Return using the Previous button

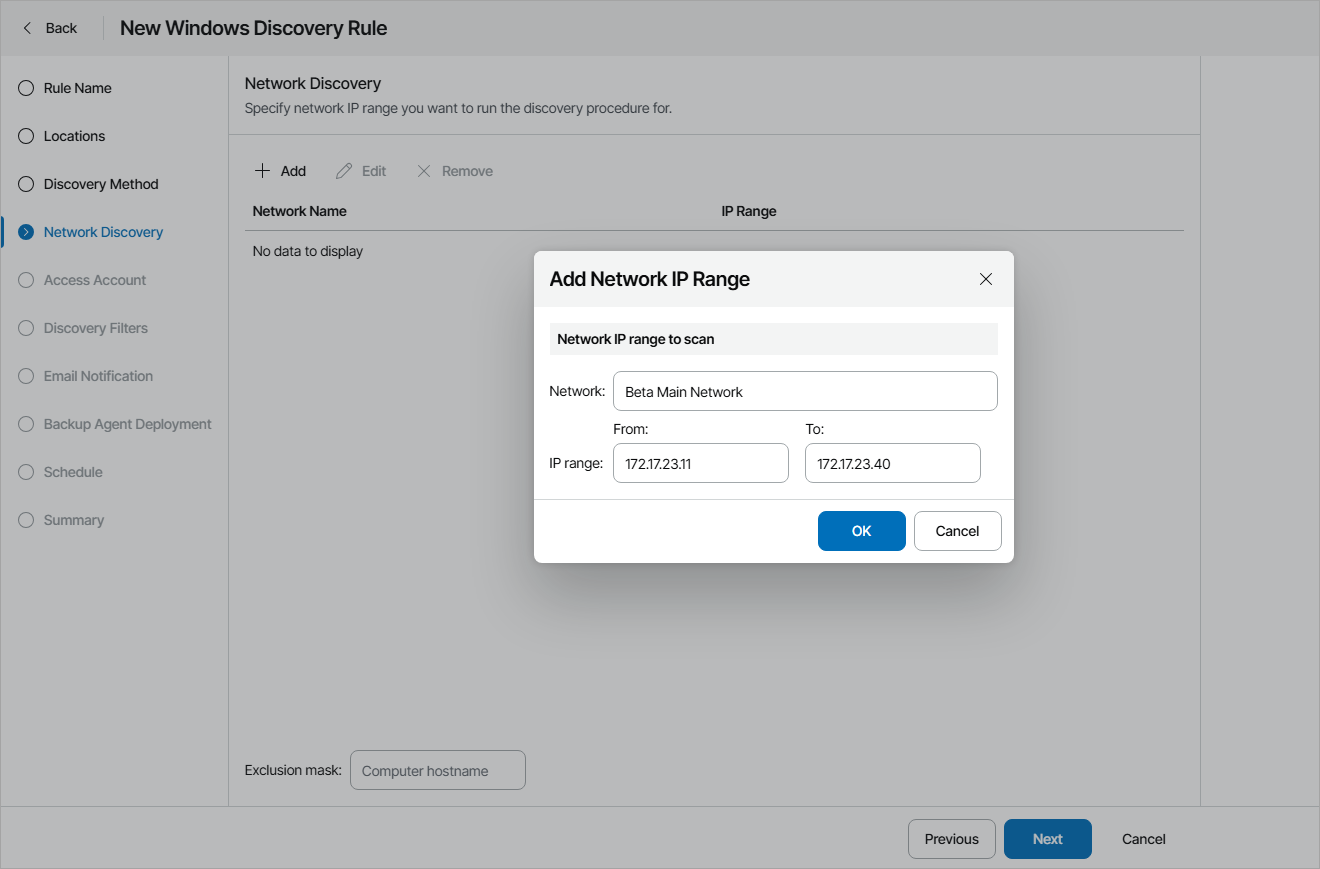951,839
